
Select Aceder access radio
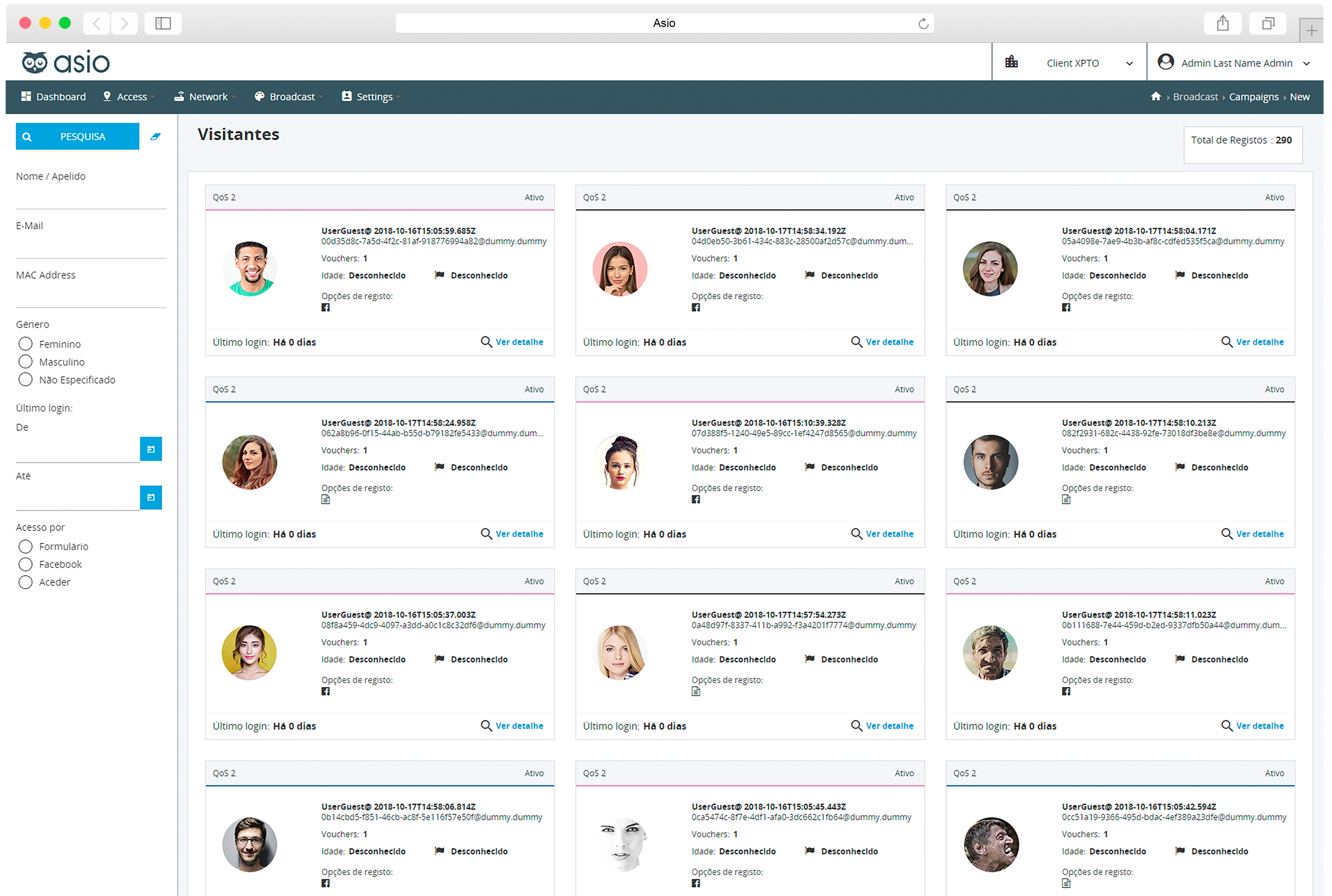tap(25, 582)
